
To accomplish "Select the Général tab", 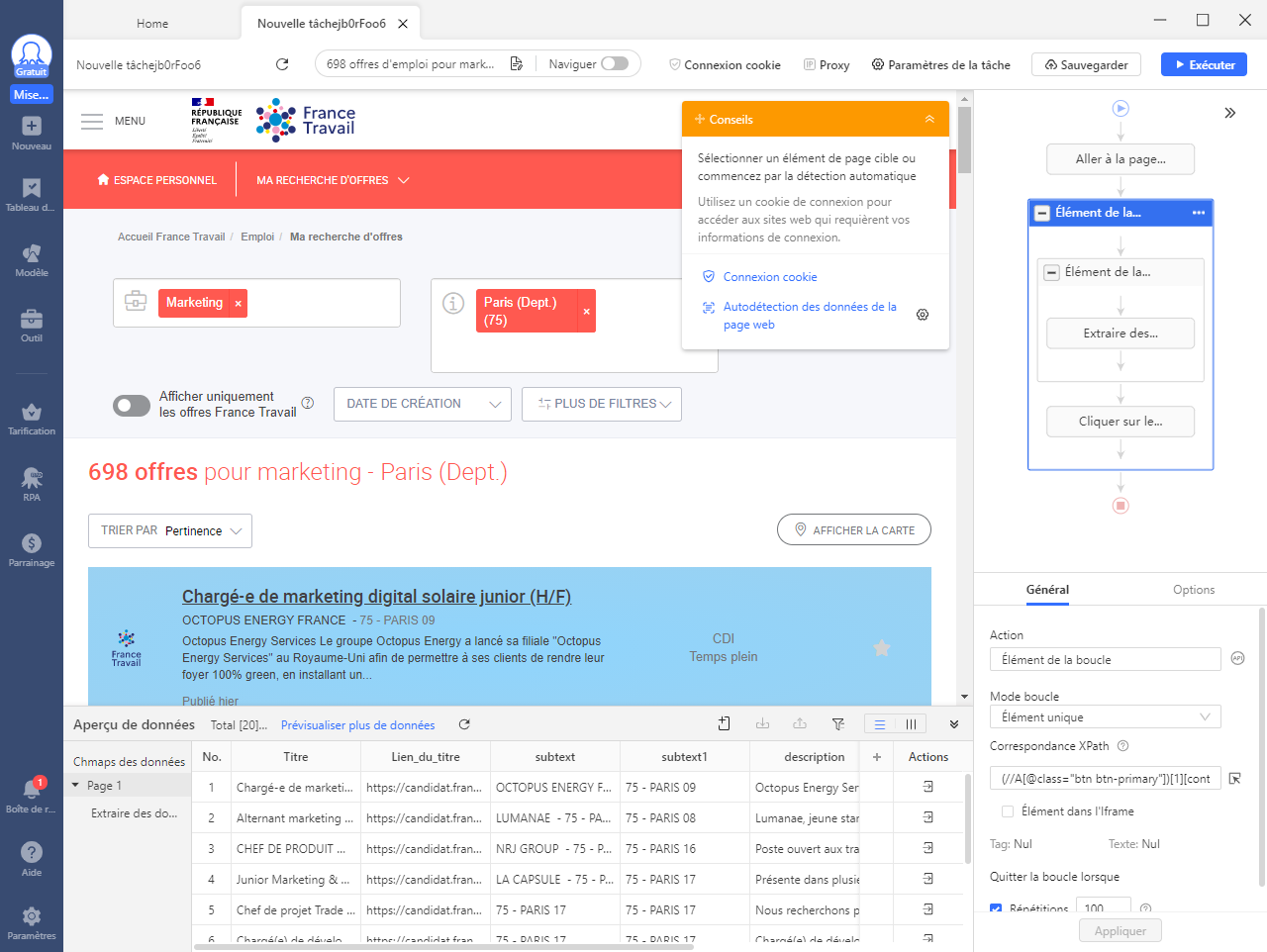I will click(x=1047, y=590).
